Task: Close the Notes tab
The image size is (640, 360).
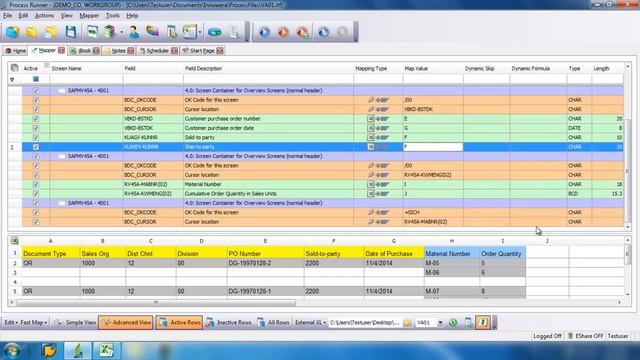Action: 131,51
